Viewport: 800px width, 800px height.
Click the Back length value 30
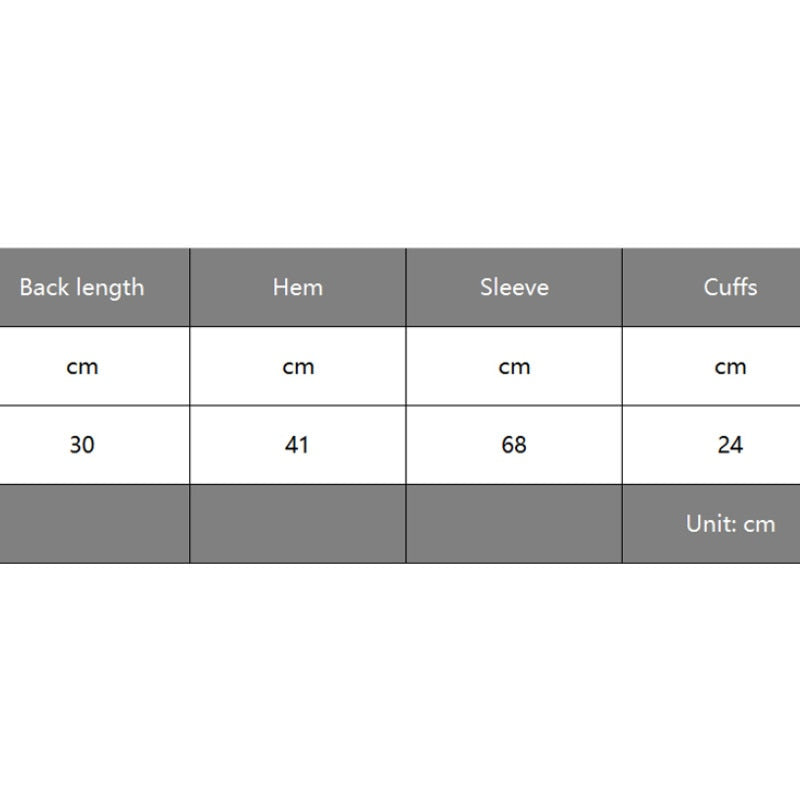82,444
